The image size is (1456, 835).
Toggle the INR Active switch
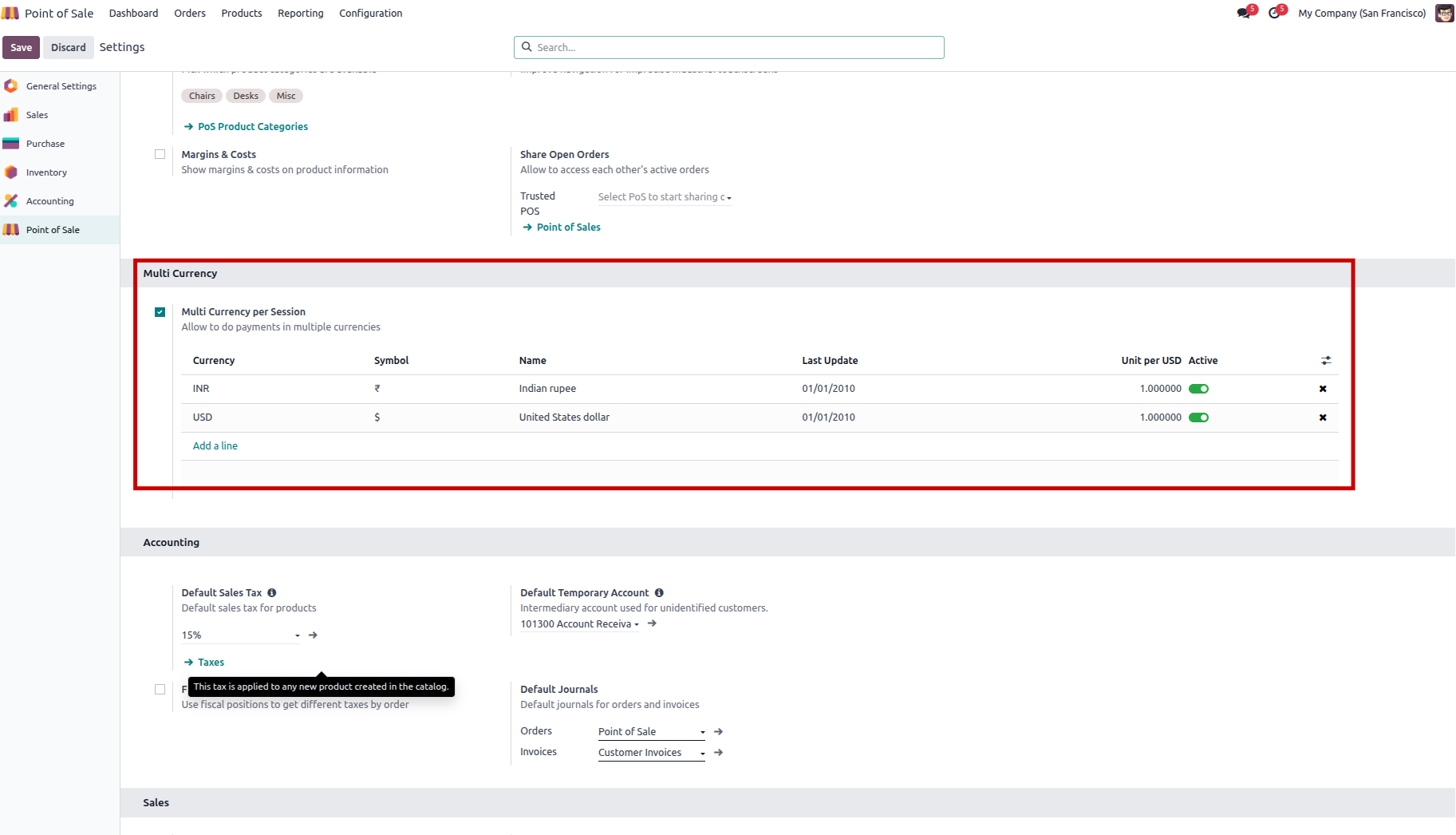tap(1198, 389)
